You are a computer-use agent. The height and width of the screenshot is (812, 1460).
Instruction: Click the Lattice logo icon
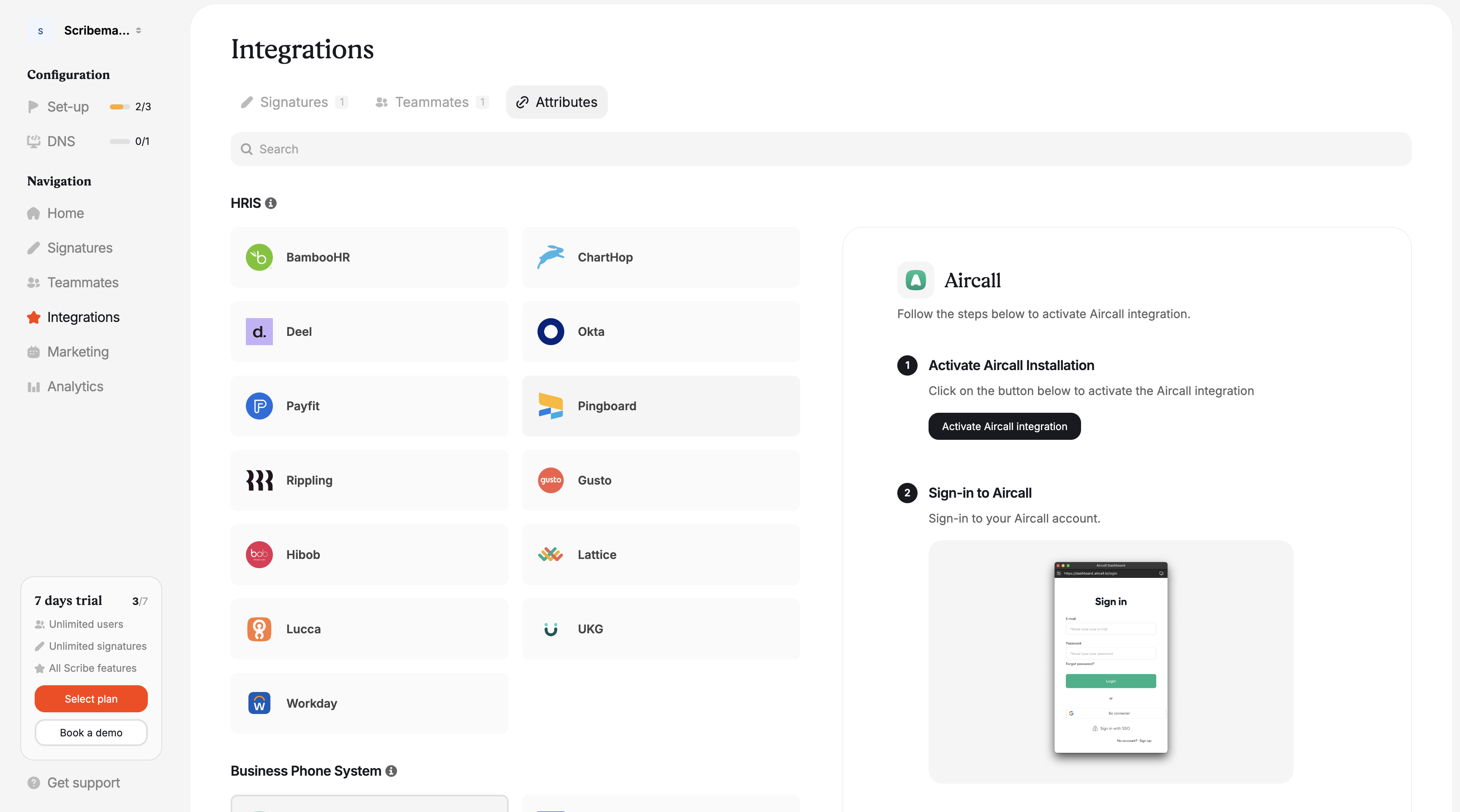coord(550,554)
